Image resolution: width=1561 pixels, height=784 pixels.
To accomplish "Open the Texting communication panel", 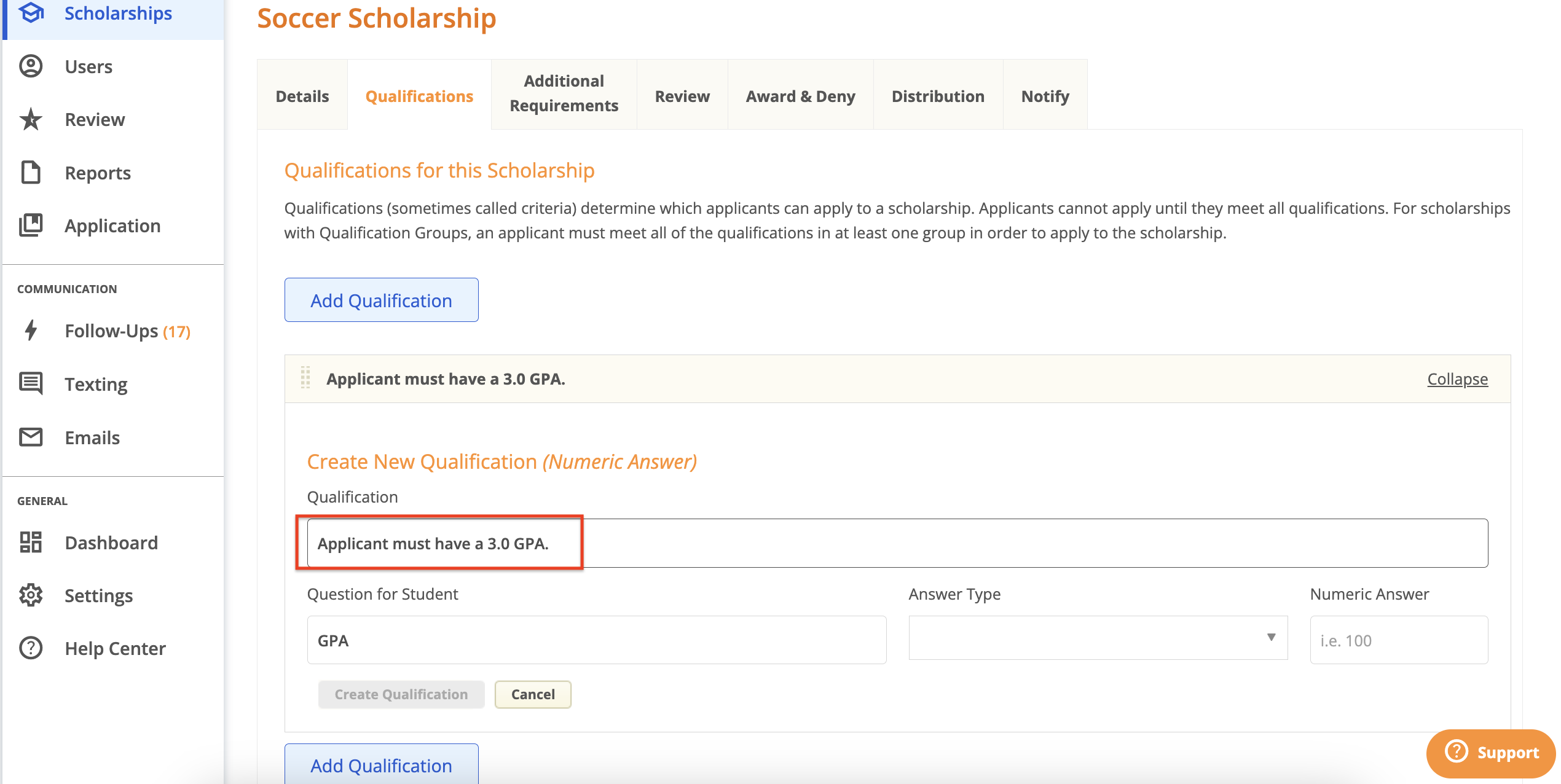I will tap(96, 384).
